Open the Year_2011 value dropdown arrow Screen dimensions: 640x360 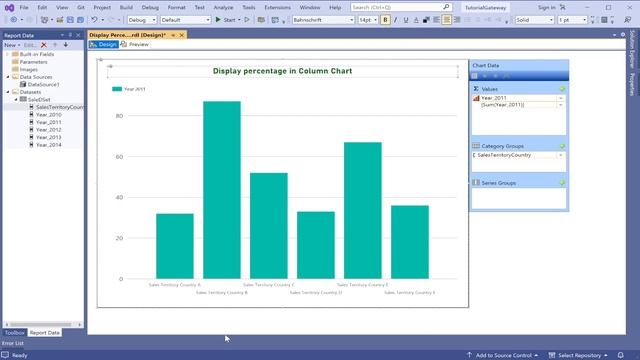[560, 98]
